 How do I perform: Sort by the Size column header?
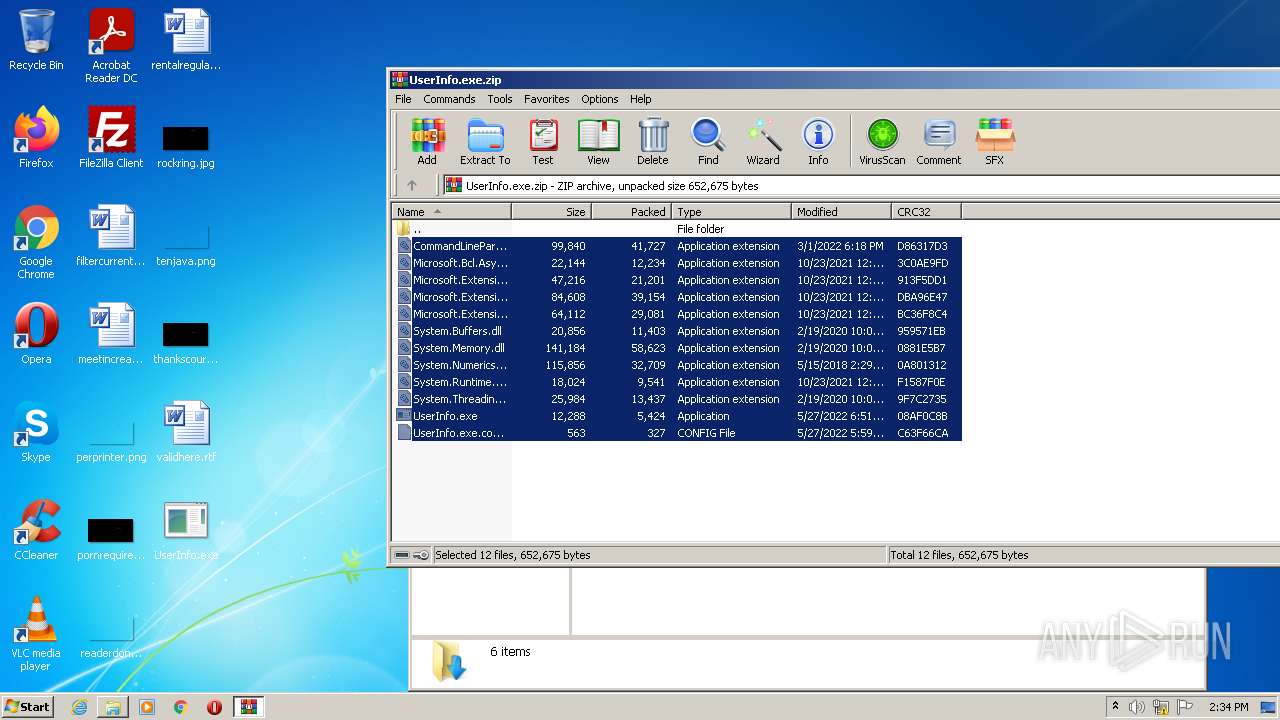click(552, 211)
